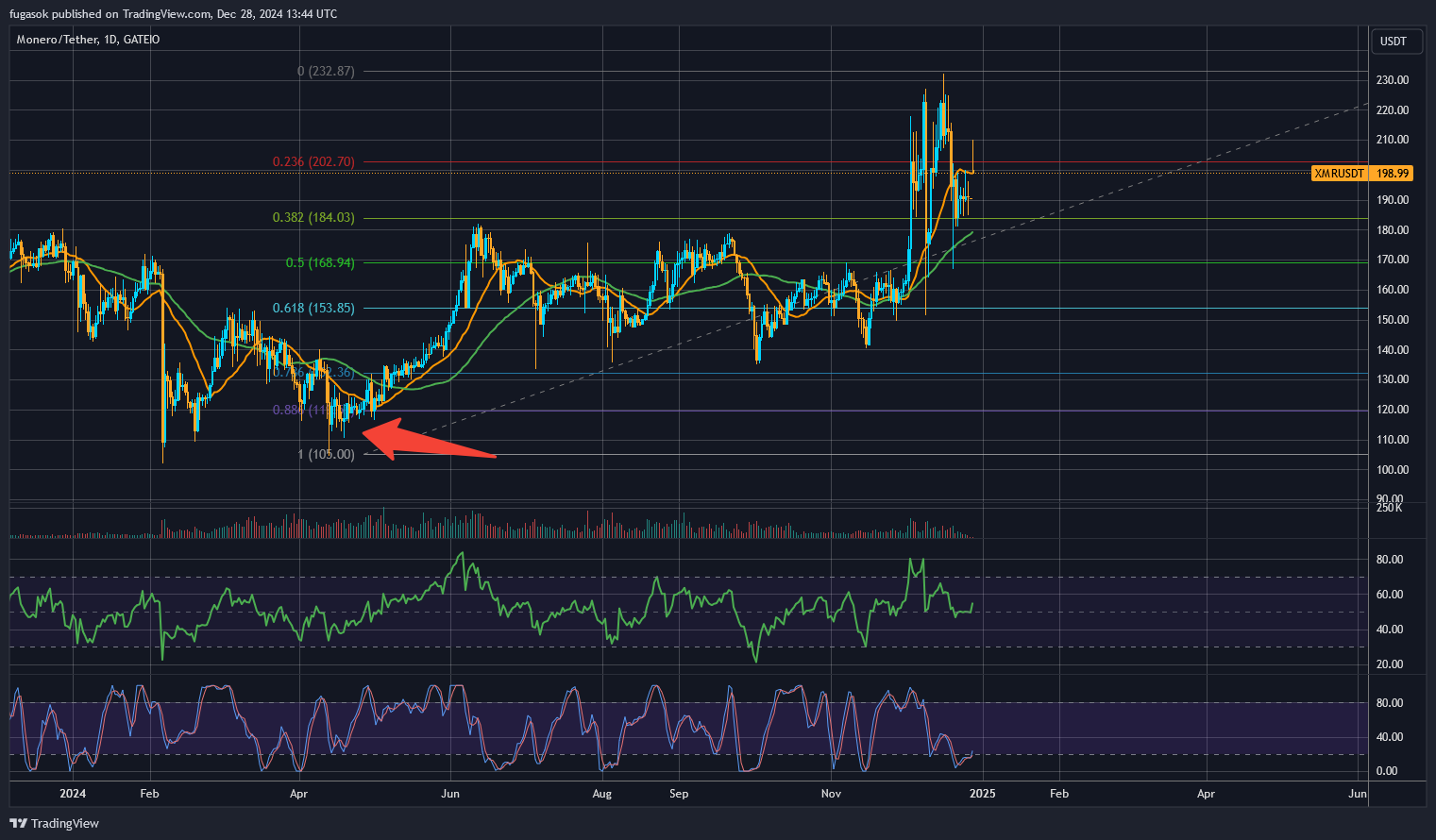The height and width of the screenshot is (840, 1436).
Task: Select the 0.236 (202.70) Fibonacci label
Action: click(x=313, y=161)
